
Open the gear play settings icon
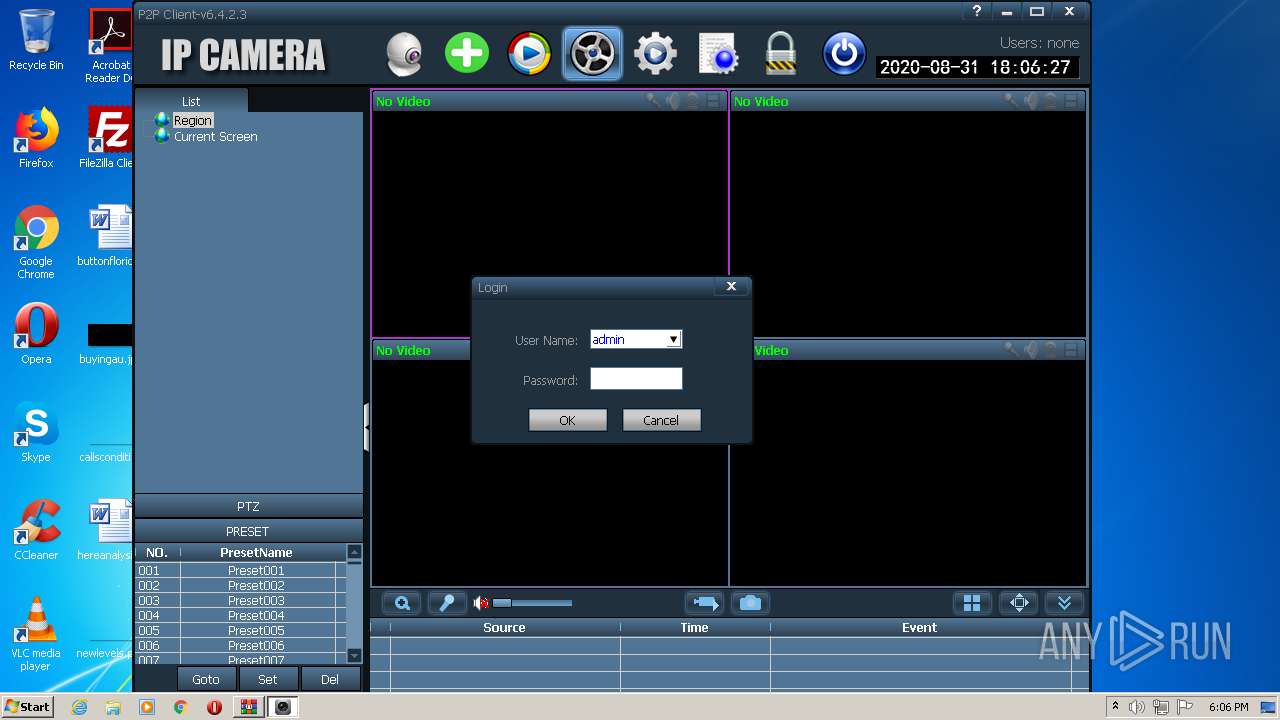click(x=655, y=54)
